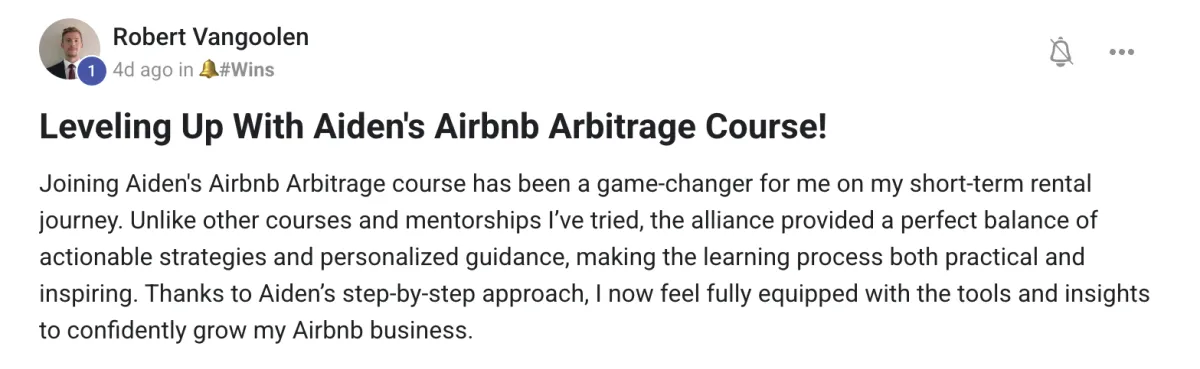Toggle the post notification bell icon
The height and width of the screenshot is (369, 1200).
pos(1061,52)
